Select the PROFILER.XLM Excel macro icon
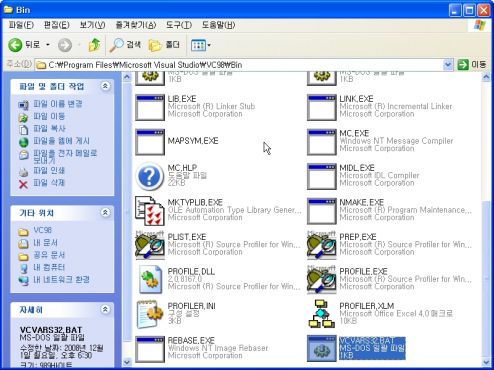 322,314
